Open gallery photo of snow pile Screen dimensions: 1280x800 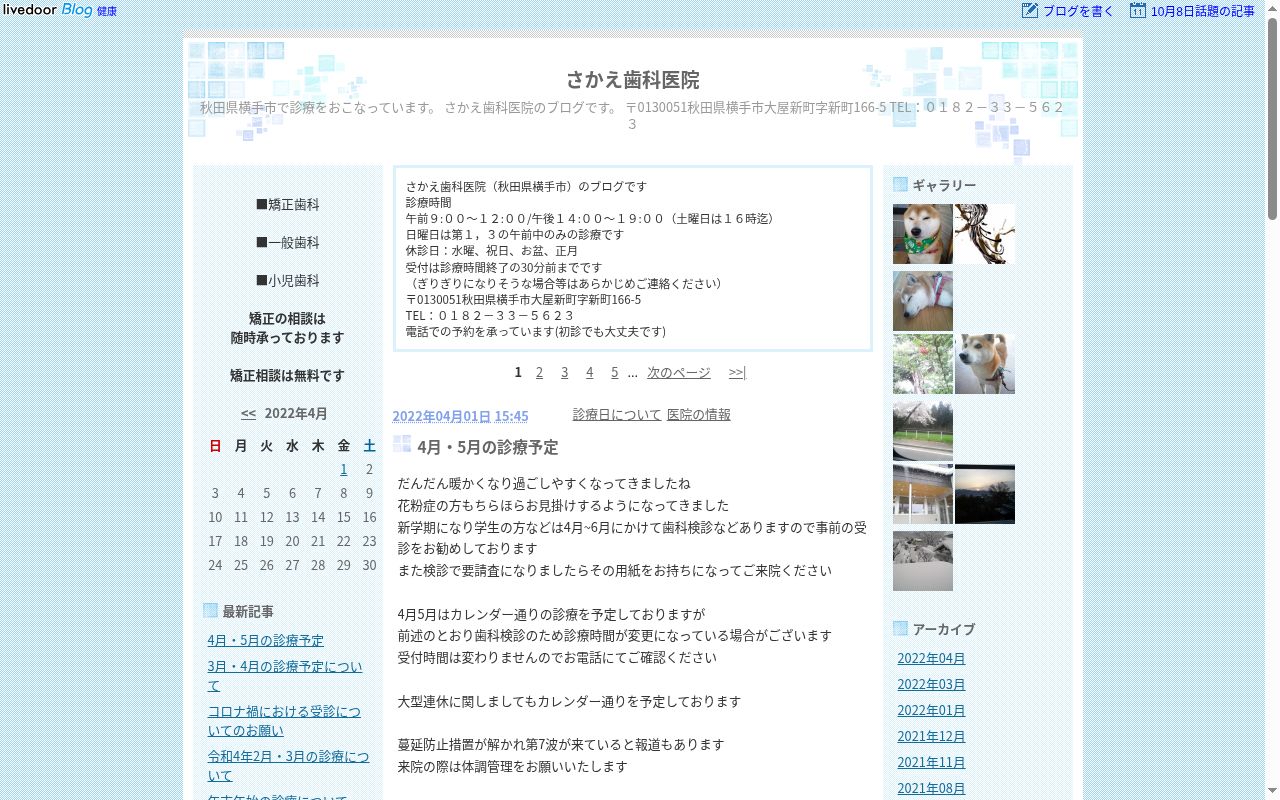[923, 561]
